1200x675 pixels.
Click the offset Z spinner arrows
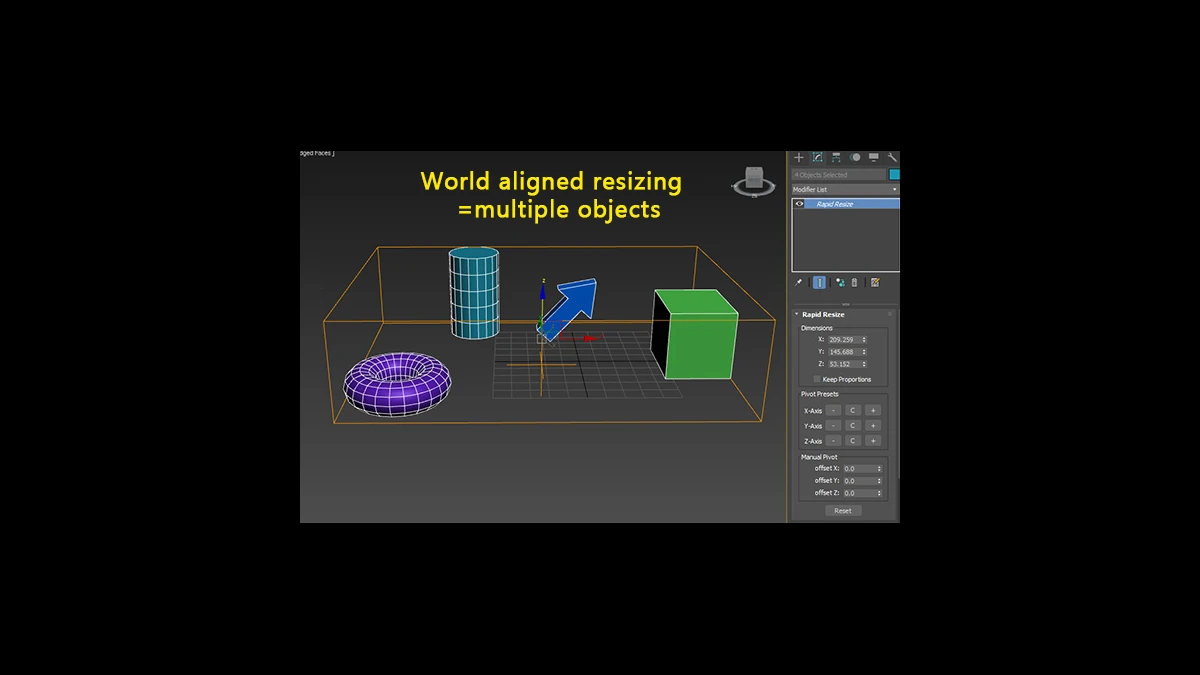[880, 493]
